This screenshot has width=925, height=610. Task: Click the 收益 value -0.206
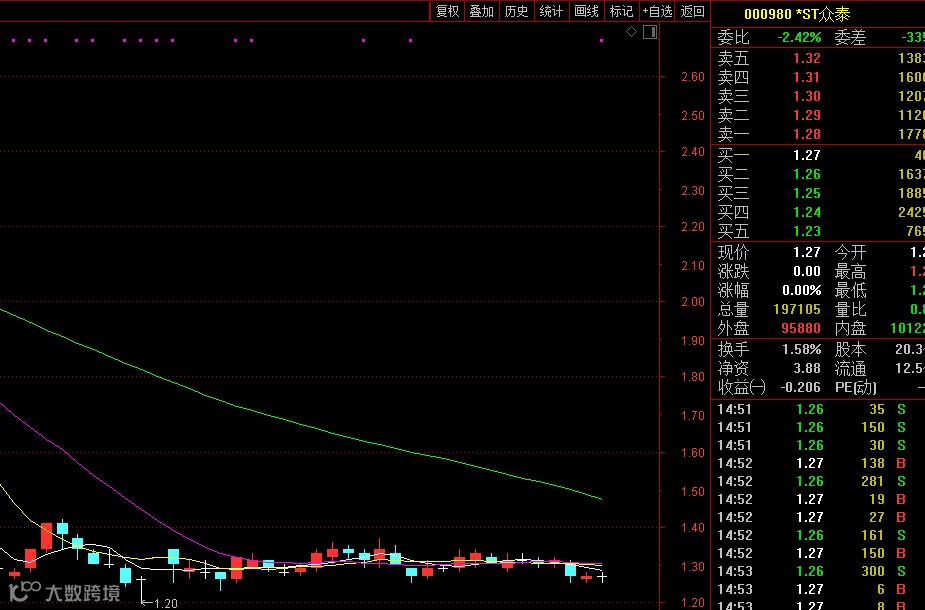pos(801,387)
